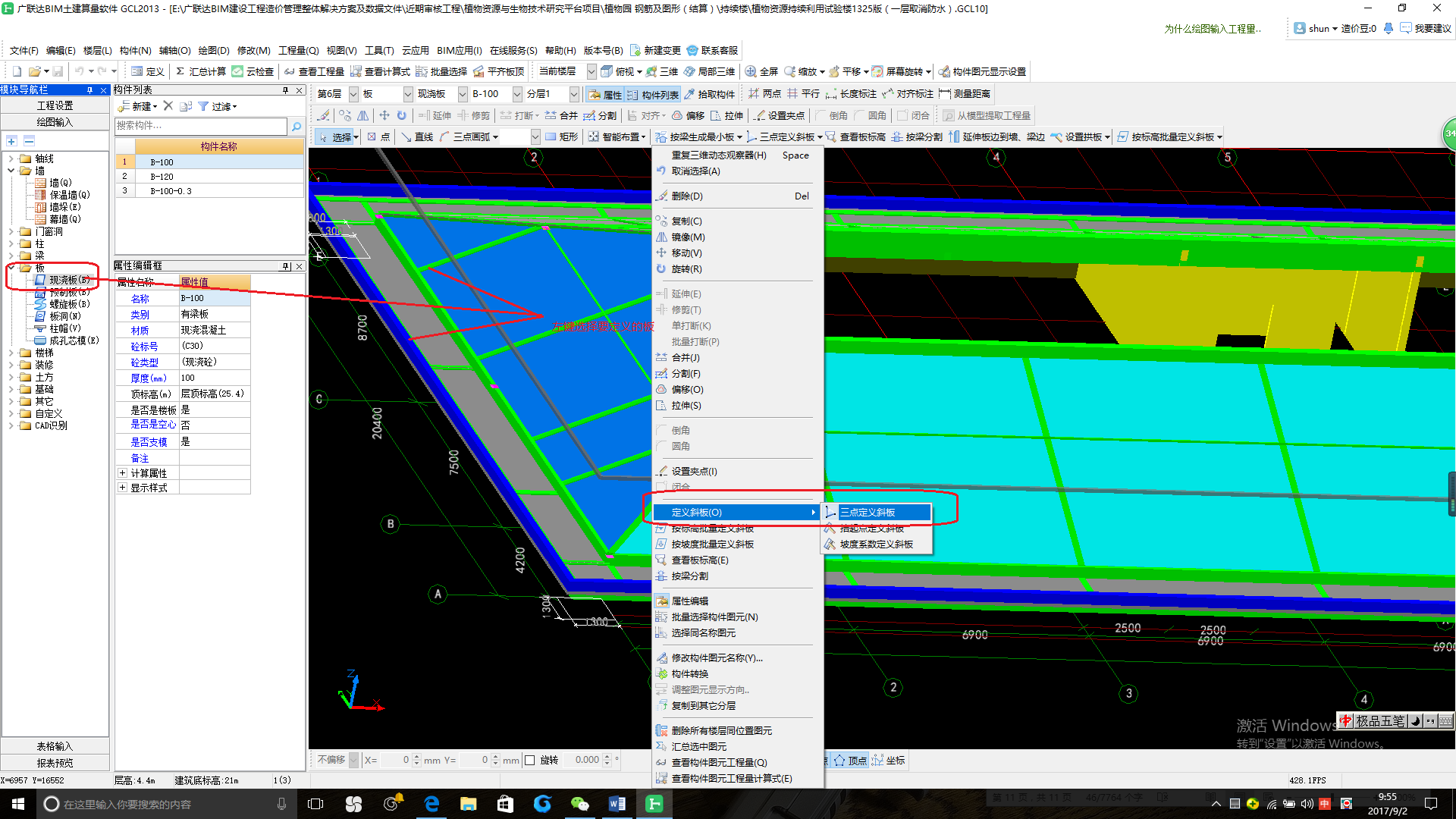Toggle 坐标 coordinate snap button
This screenshot has width=1456, height=819.
coord(889,761)
